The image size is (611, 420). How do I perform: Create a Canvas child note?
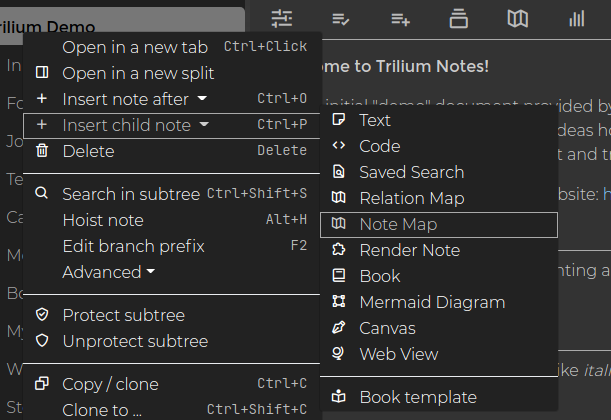tap(439, 328)
